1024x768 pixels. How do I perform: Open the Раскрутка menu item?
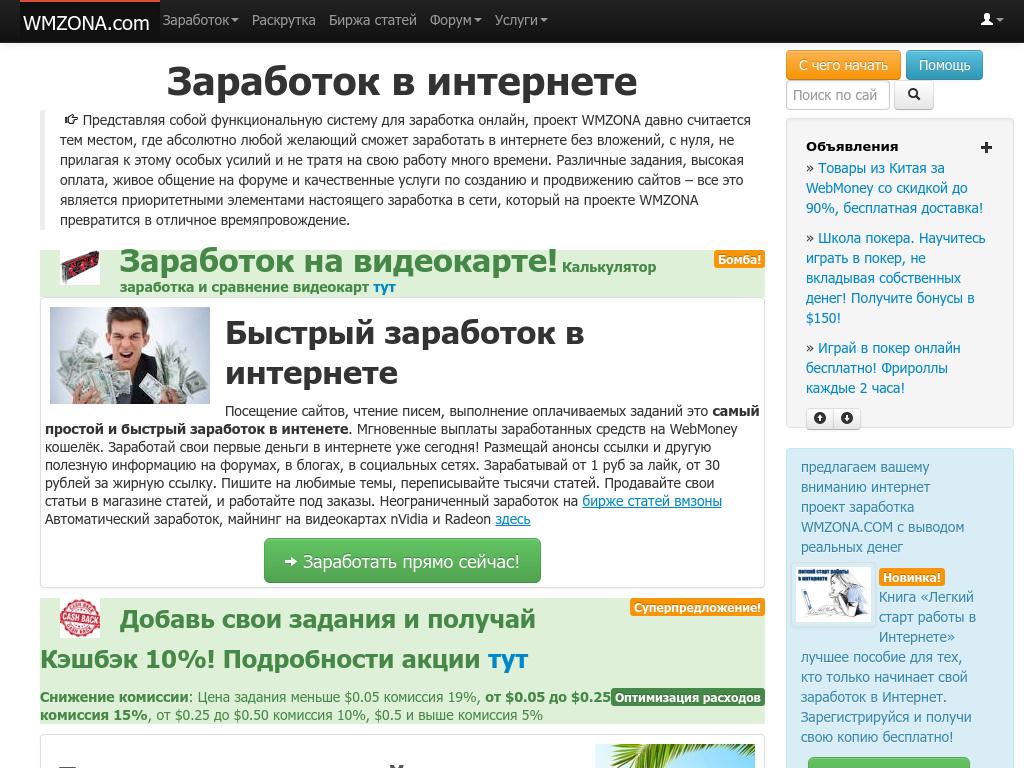coord(283,20)
